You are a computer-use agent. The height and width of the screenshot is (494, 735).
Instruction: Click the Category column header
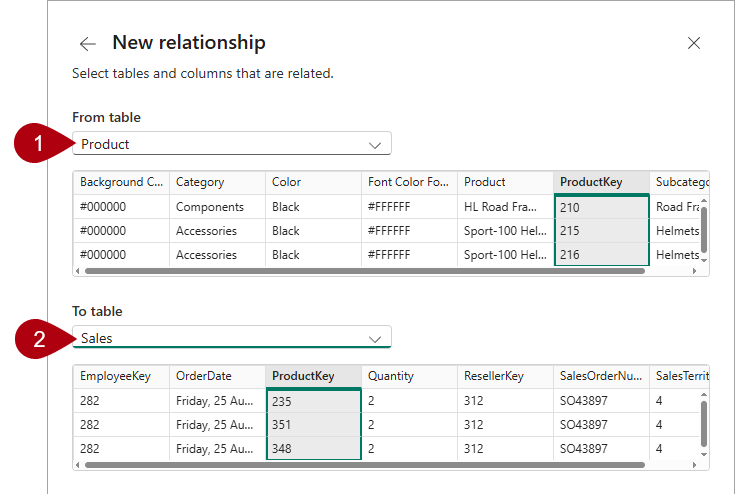coord(218,182)
